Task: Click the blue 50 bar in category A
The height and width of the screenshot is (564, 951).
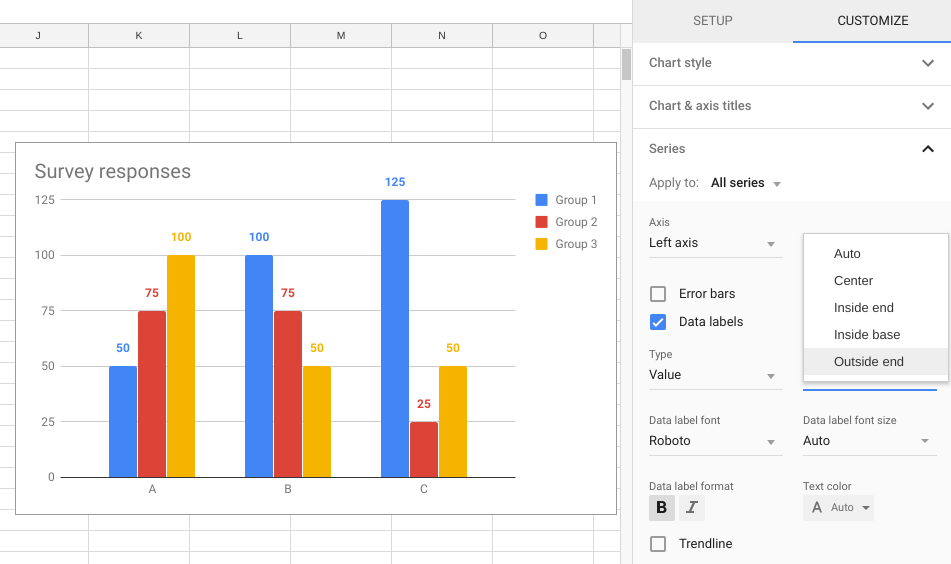Action: tap(123, 421)
